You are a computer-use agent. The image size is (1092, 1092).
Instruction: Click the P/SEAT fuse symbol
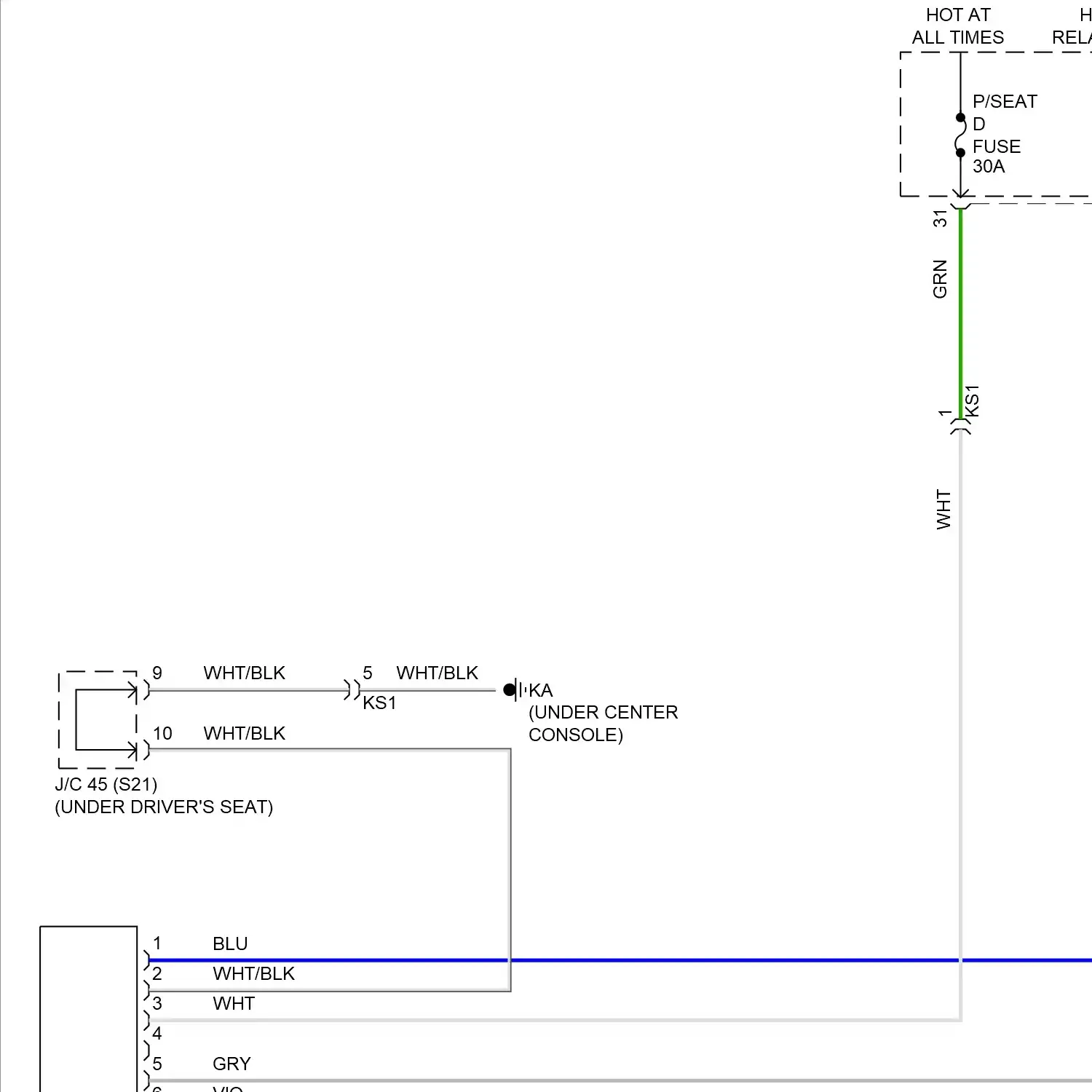click(x=960, y=135)
